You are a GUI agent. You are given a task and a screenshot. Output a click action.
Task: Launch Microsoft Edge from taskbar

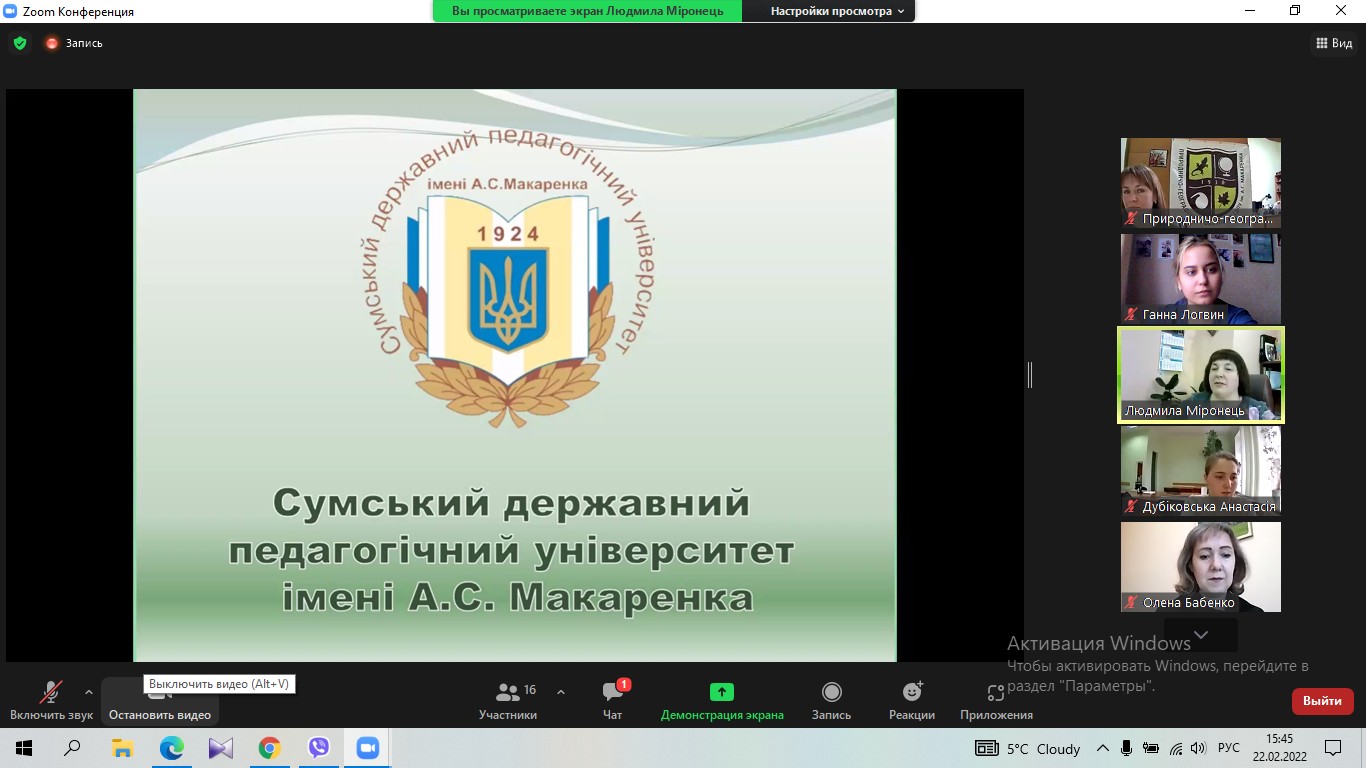click(x=172, y=748)
